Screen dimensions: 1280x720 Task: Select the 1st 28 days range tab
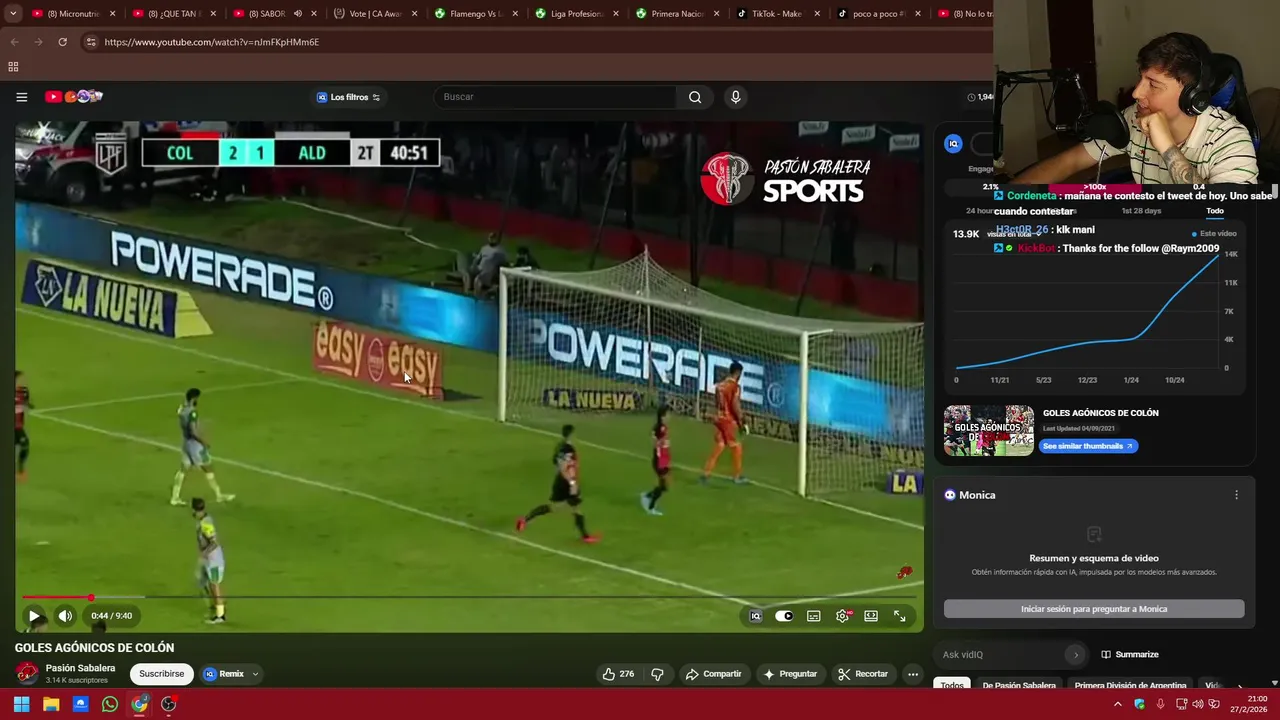(1141, 211)
